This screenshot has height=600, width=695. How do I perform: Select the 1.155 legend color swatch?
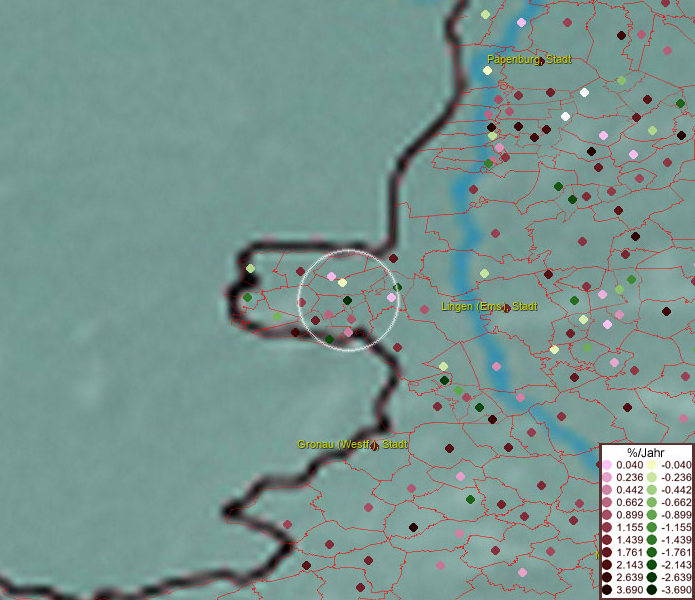pos(607,528)
